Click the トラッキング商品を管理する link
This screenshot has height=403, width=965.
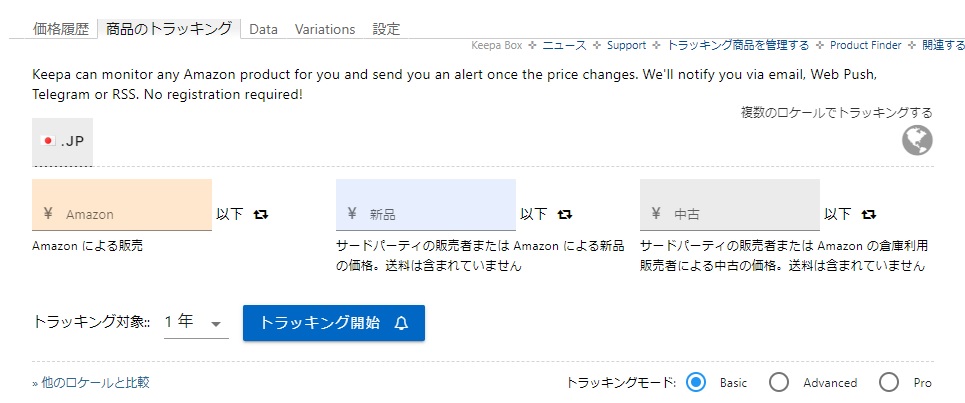(738, 45)
